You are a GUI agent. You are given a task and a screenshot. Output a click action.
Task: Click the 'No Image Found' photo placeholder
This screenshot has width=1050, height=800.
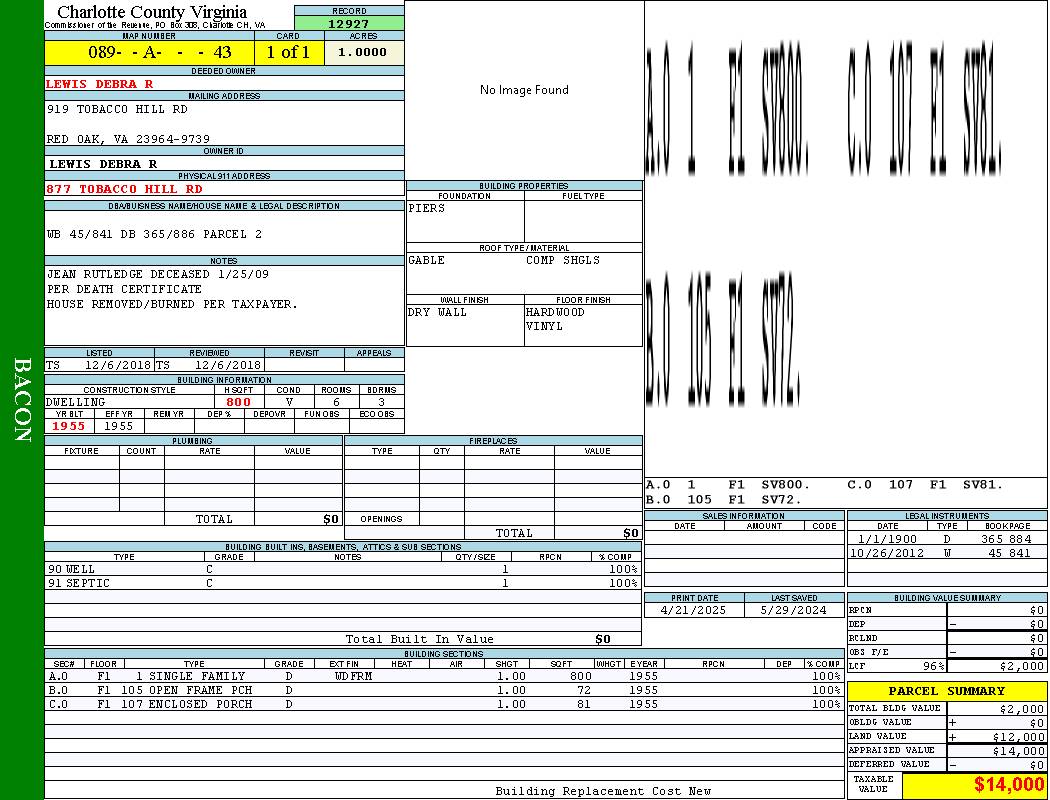[524, 90]
